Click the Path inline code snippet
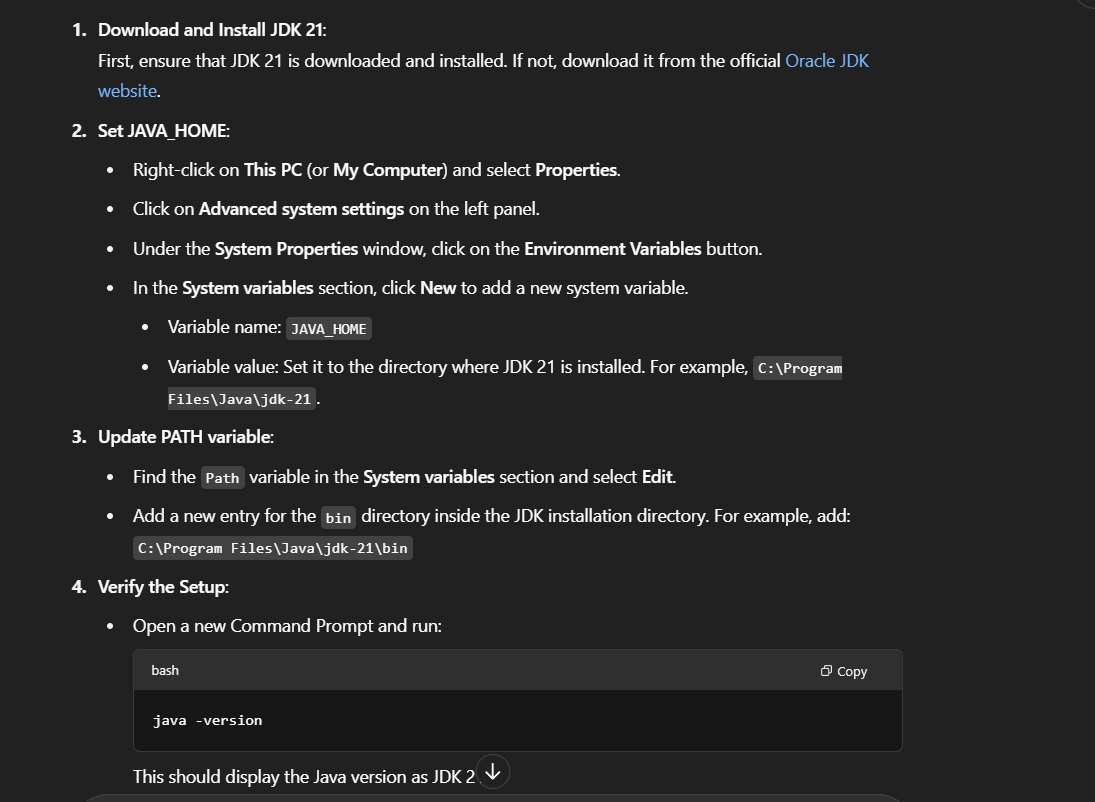The height and width of the screenshot is (802, 1095). click(x=222, y=478)
